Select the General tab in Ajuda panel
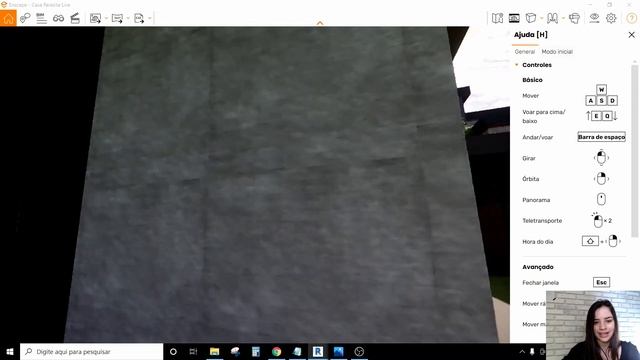The width and height of the screenshot is (640, 360). (x=524, y=52)
